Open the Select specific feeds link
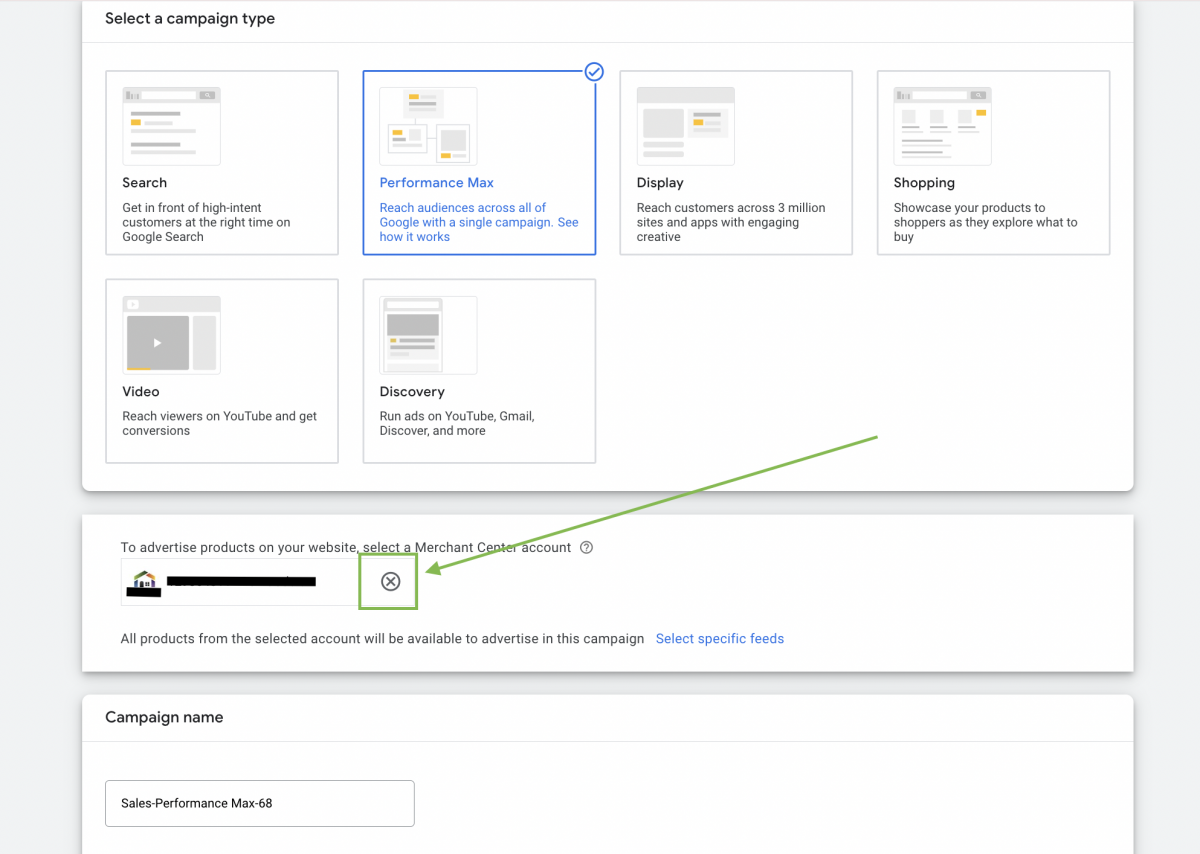Viewport: 1200px width, 854px height. [x=719, y=639]
